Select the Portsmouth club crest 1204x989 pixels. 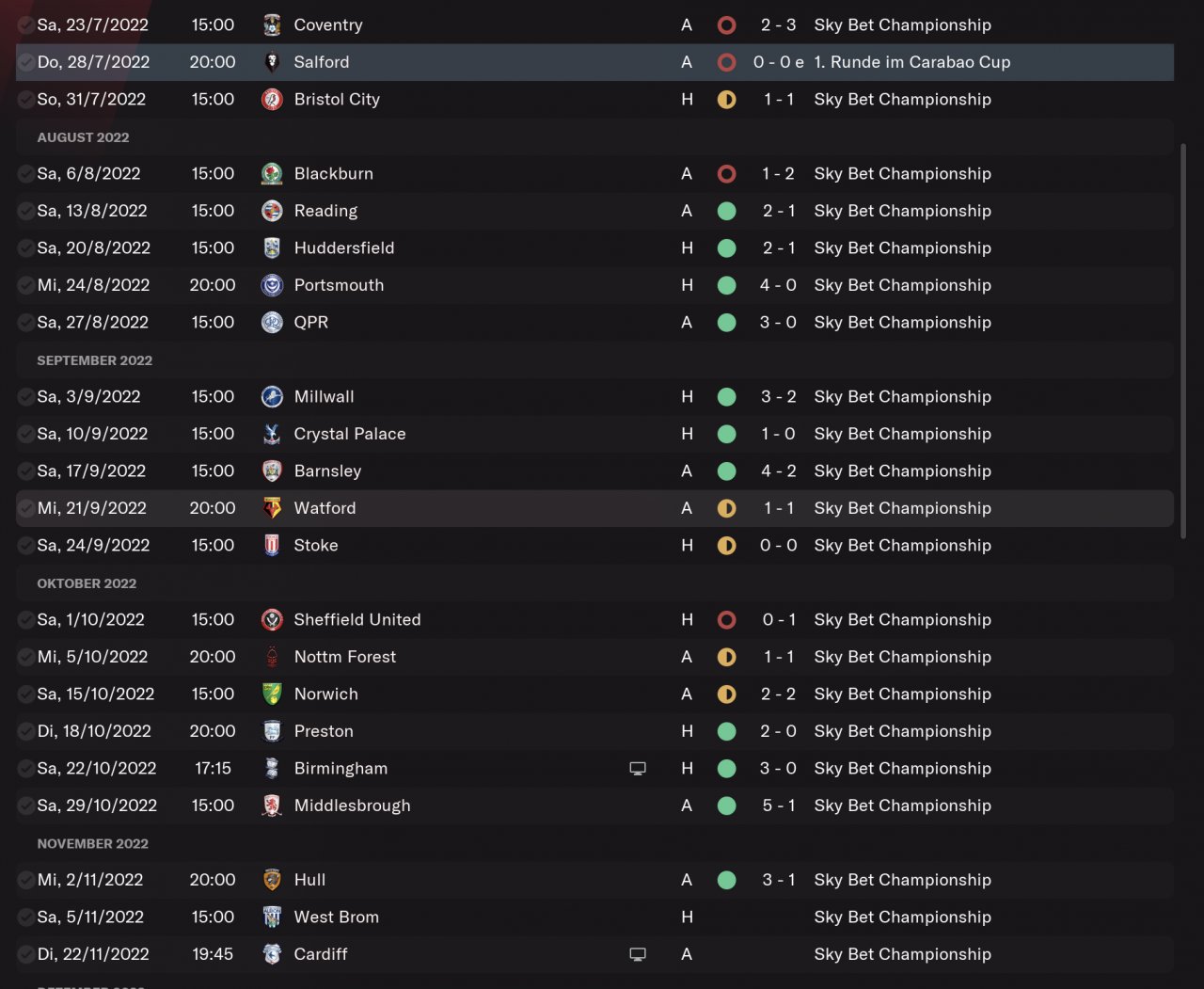272,285
